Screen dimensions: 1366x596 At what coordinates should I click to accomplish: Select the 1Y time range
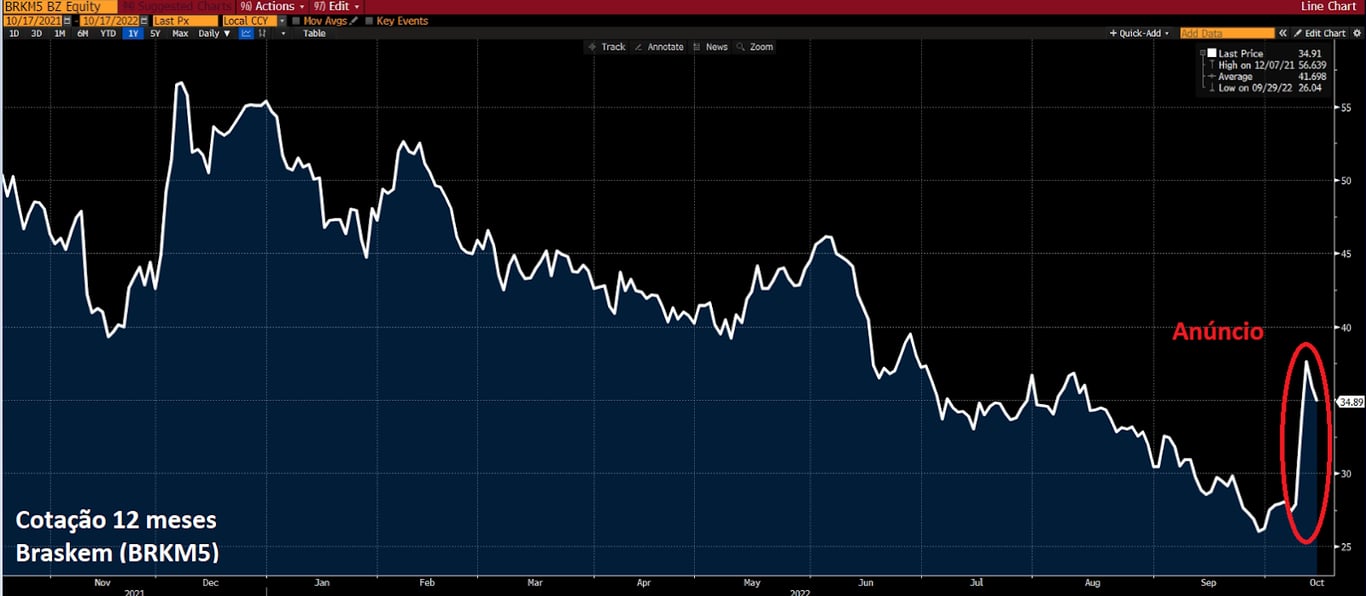133,33
